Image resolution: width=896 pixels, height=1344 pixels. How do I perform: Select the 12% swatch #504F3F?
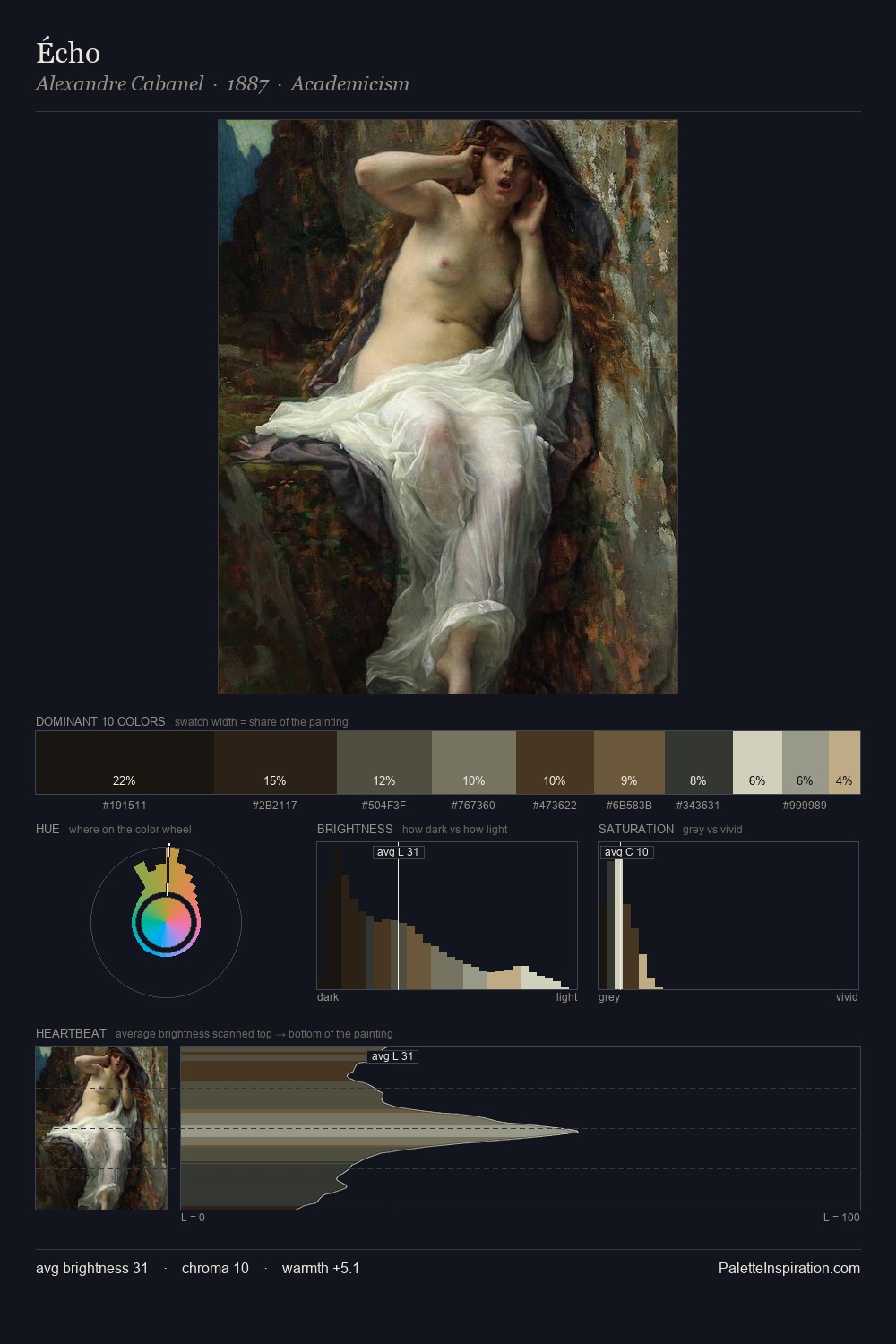pos(384,762)
